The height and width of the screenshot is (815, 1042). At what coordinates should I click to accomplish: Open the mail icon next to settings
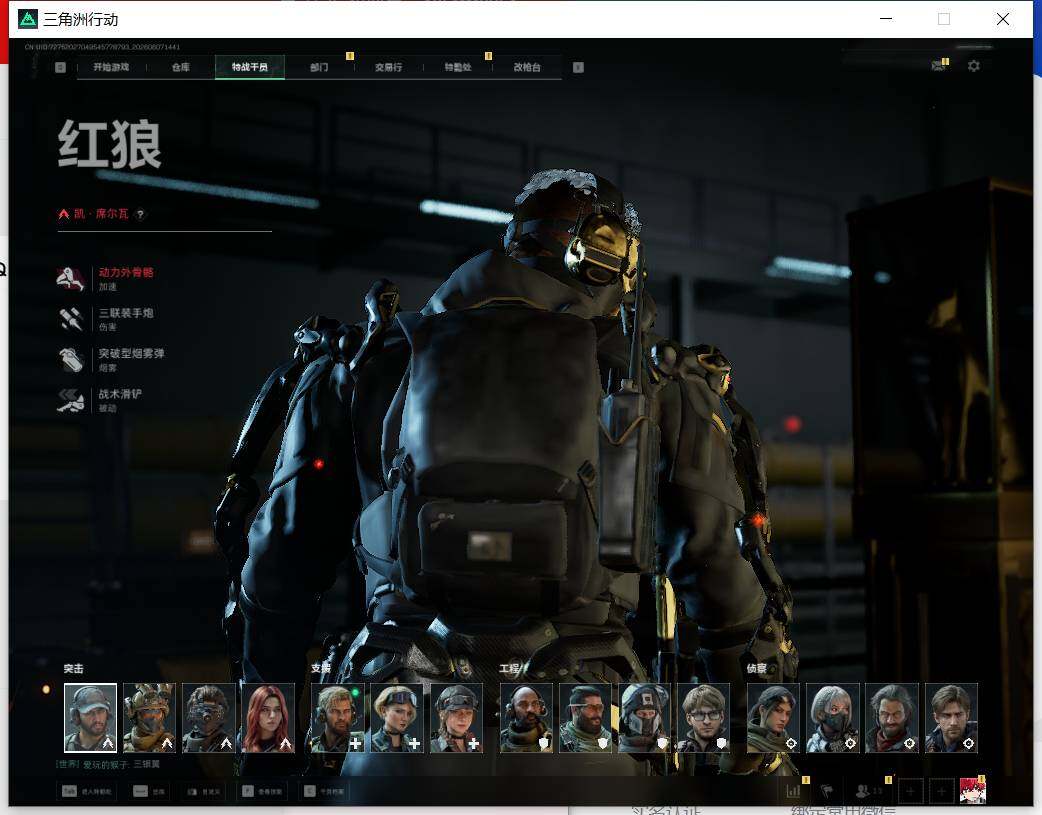(x=938, y=65)
